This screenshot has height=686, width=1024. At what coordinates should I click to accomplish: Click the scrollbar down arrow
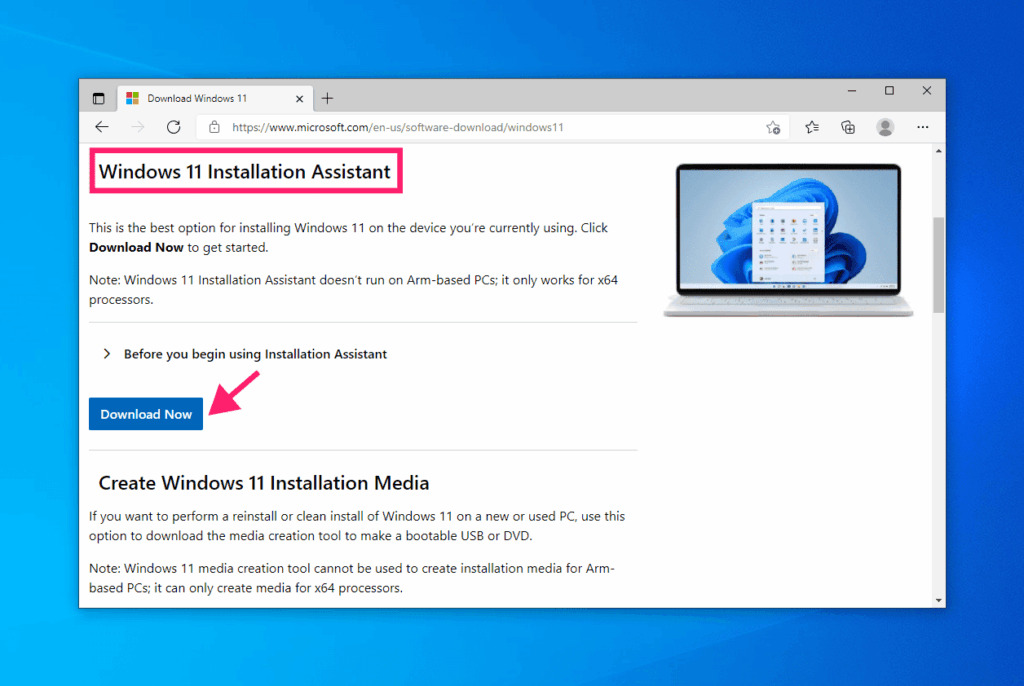[938, 600]
